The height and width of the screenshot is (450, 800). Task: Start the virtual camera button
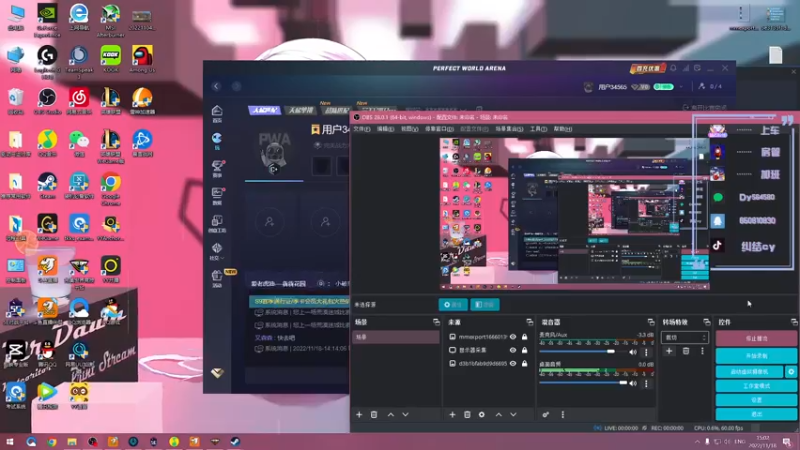(749, 372)
